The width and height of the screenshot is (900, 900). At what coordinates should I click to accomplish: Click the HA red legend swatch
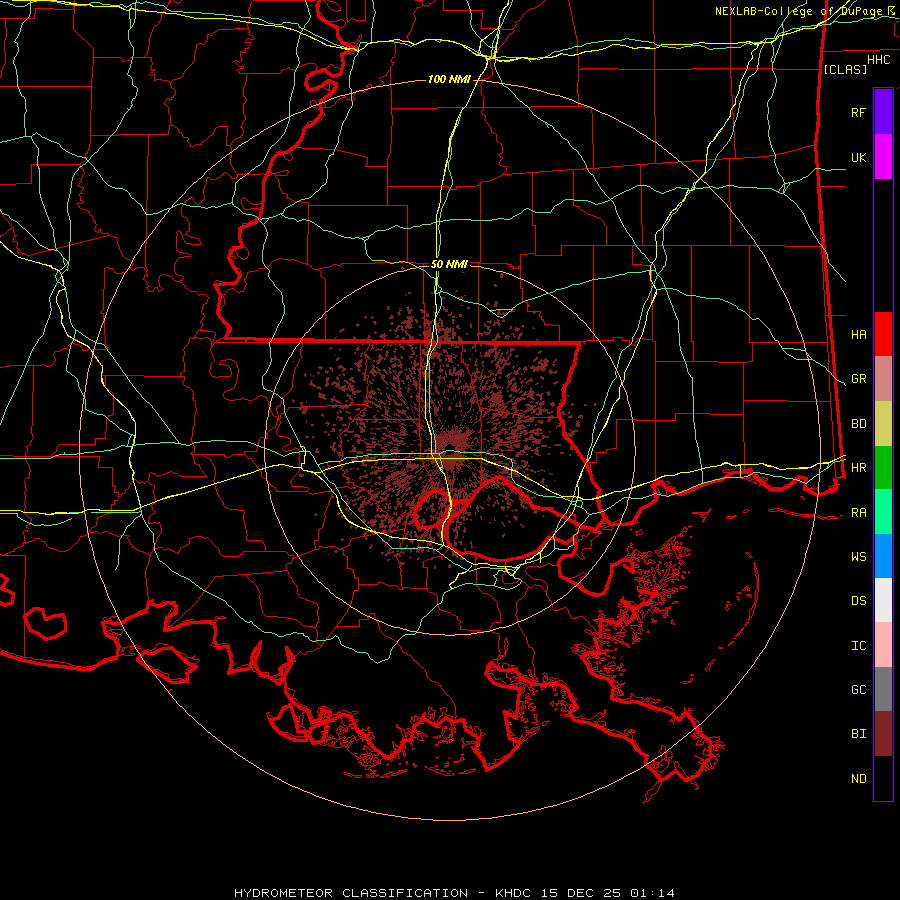(x=883, y=334)
